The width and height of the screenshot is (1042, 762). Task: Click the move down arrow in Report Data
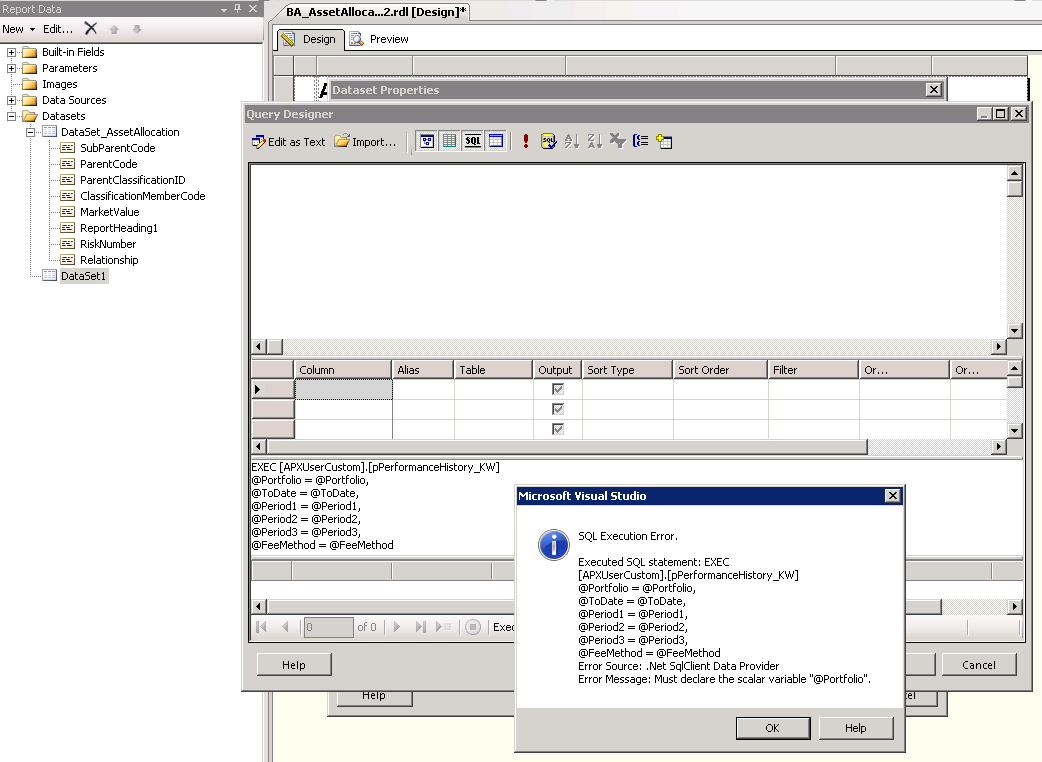pyautogui.click(x=137, y=29)
